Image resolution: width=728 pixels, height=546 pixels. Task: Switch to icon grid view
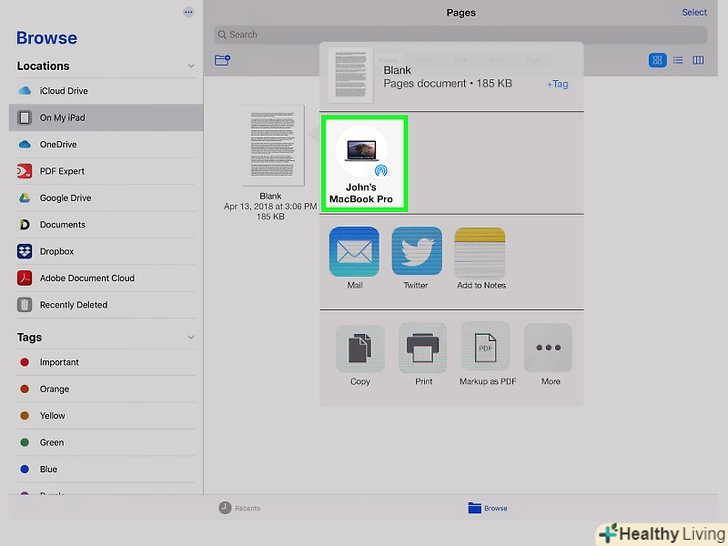point(657,60)
